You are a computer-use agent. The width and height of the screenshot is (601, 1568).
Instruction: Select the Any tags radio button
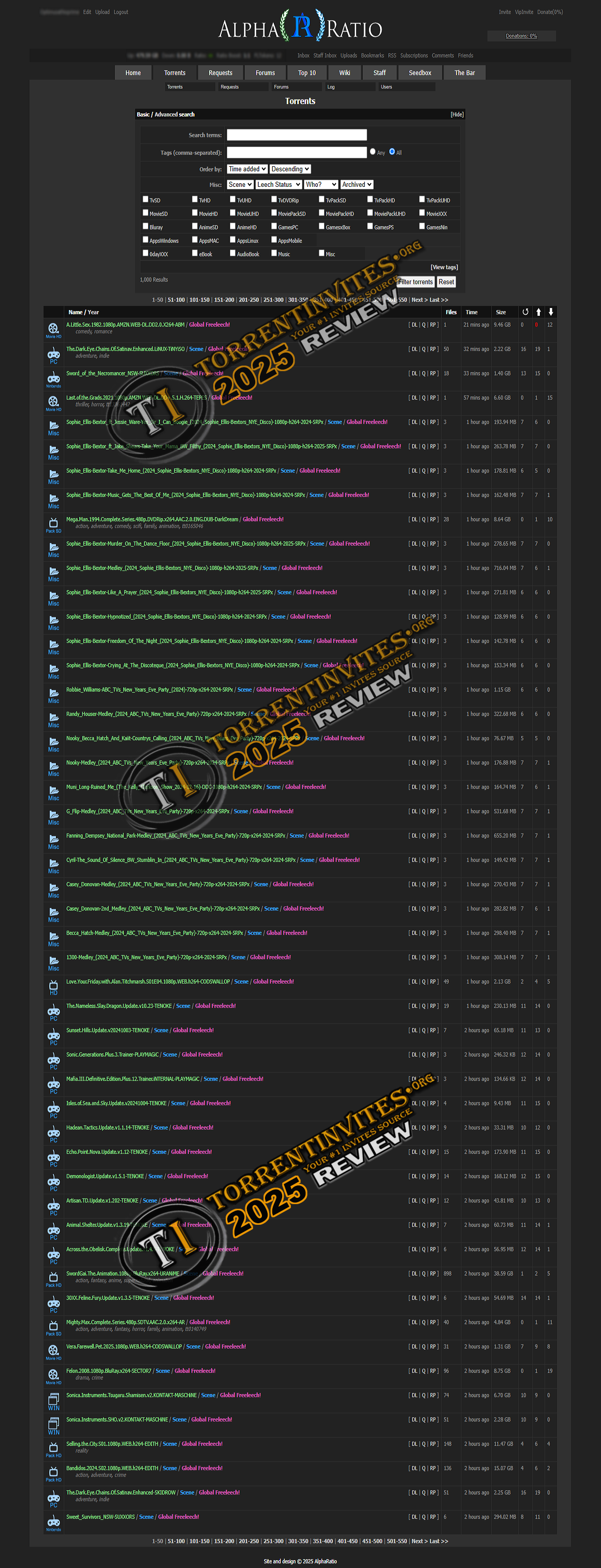click(373, 152)
